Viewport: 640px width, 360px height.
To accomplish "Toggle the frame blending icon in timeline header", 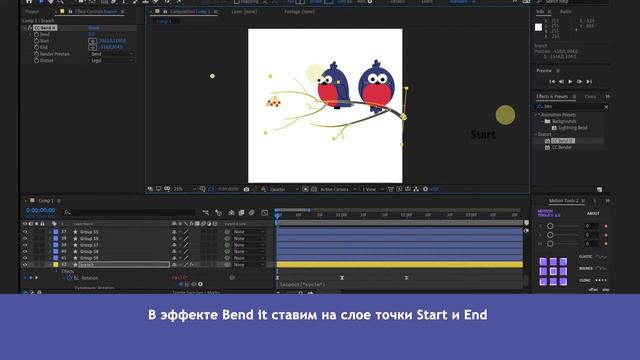I will [x=241, y=213].
